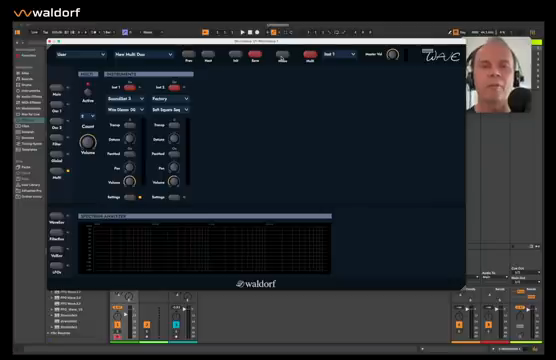Image resolution: width=556 pixels, height=360 pixels.
Task: Click the cyan track 3 activator button
Action: 176,325
